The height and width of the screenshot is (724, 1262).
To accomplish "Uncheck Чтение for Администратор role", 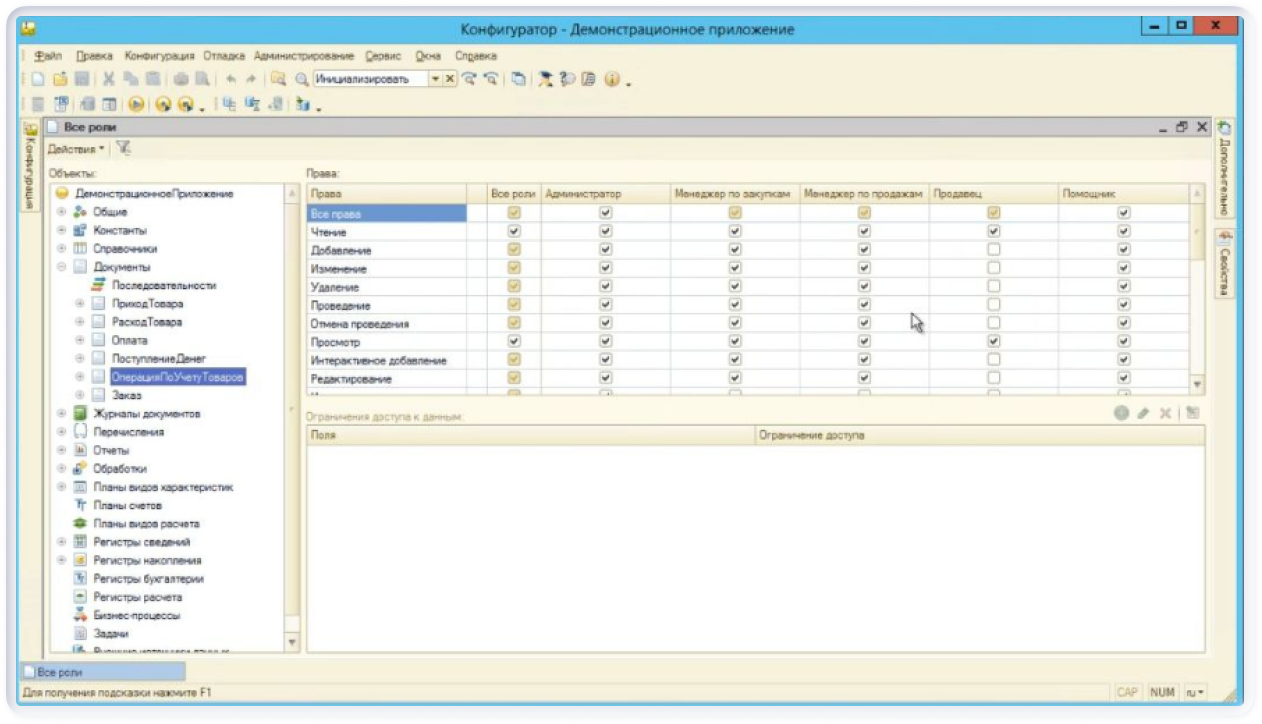I will pos(605,231).
